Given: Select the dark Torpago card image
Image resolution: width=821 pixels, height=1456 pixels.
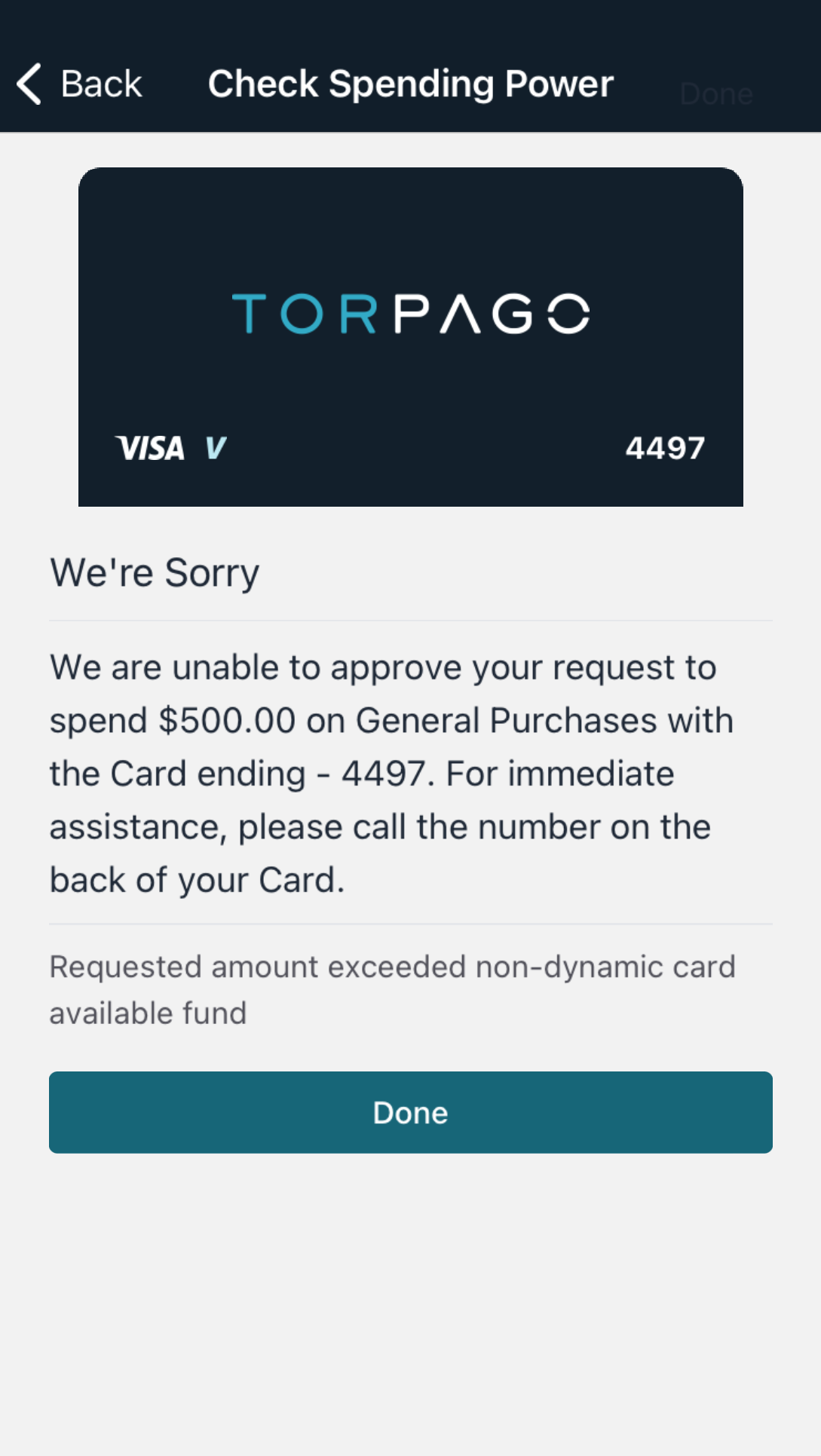Looking at the screenshot, I should point(411,337).
